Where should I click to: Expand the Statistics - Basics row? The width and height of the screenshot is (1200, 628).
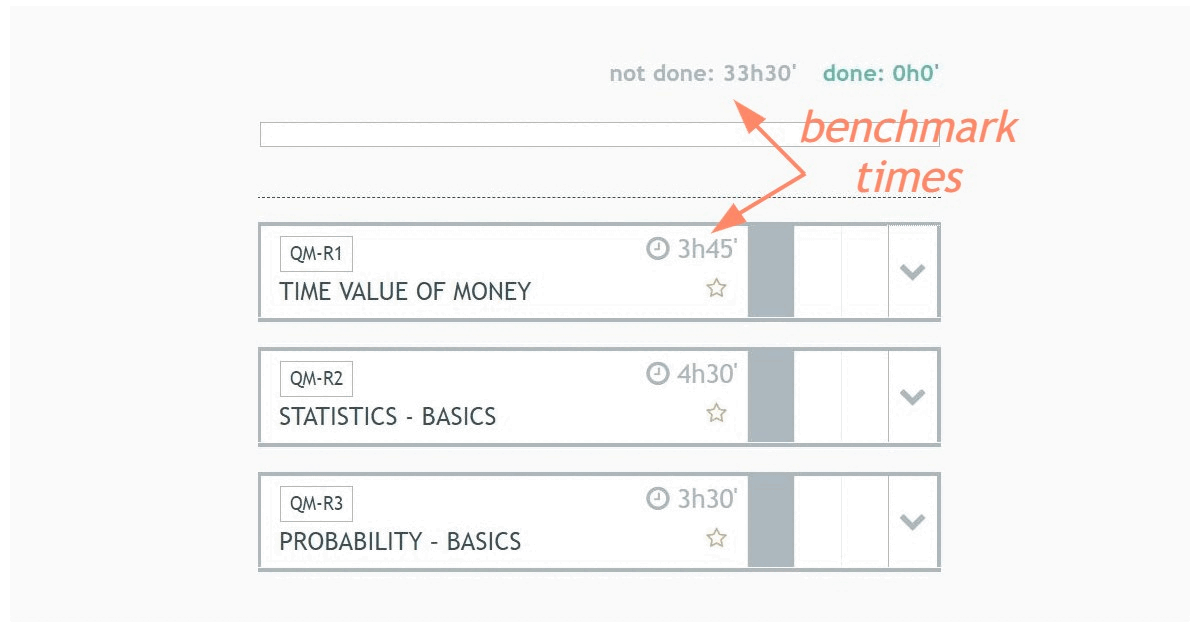point(912,396)
